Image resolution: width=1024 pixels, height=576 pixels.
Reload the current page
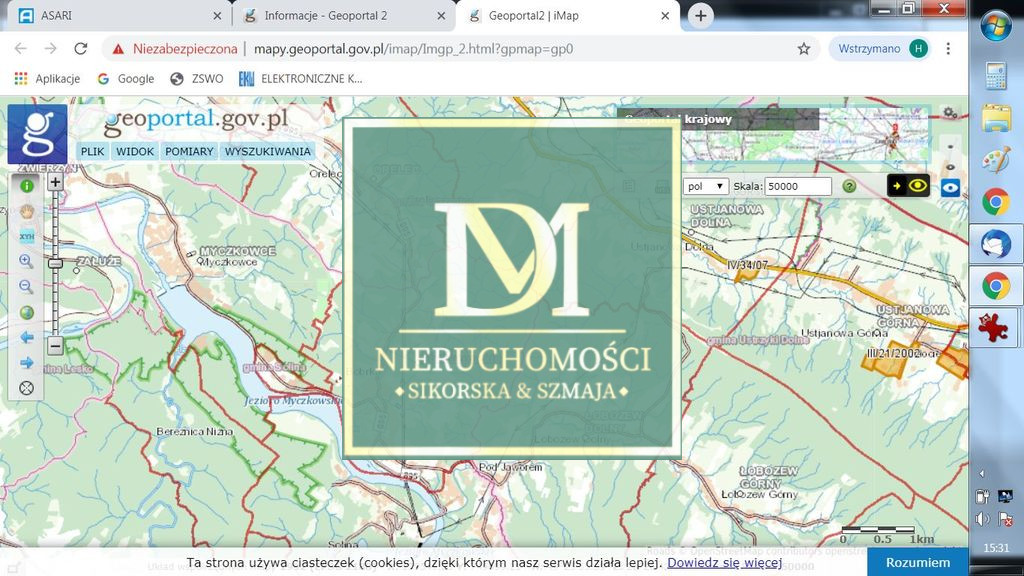(80, 49)
